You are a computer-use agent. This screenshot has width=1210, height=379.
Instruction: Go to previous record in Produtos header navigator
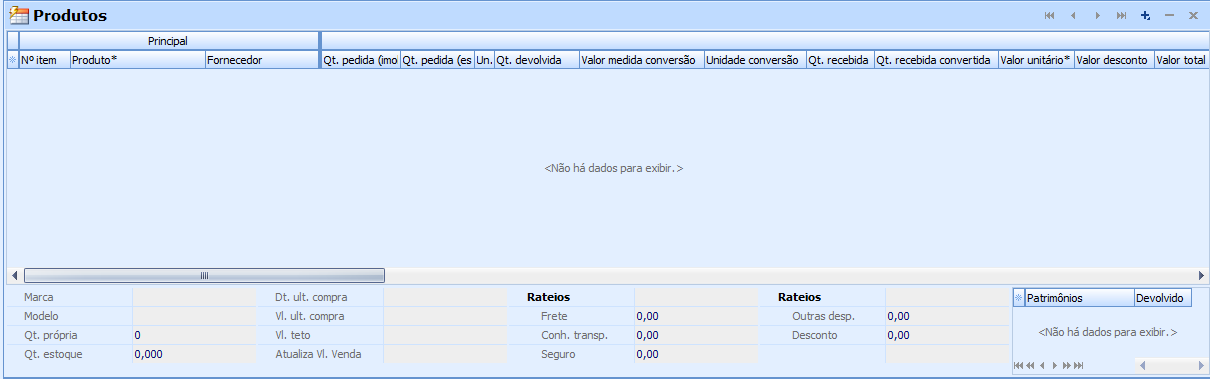coord(1073,16)
